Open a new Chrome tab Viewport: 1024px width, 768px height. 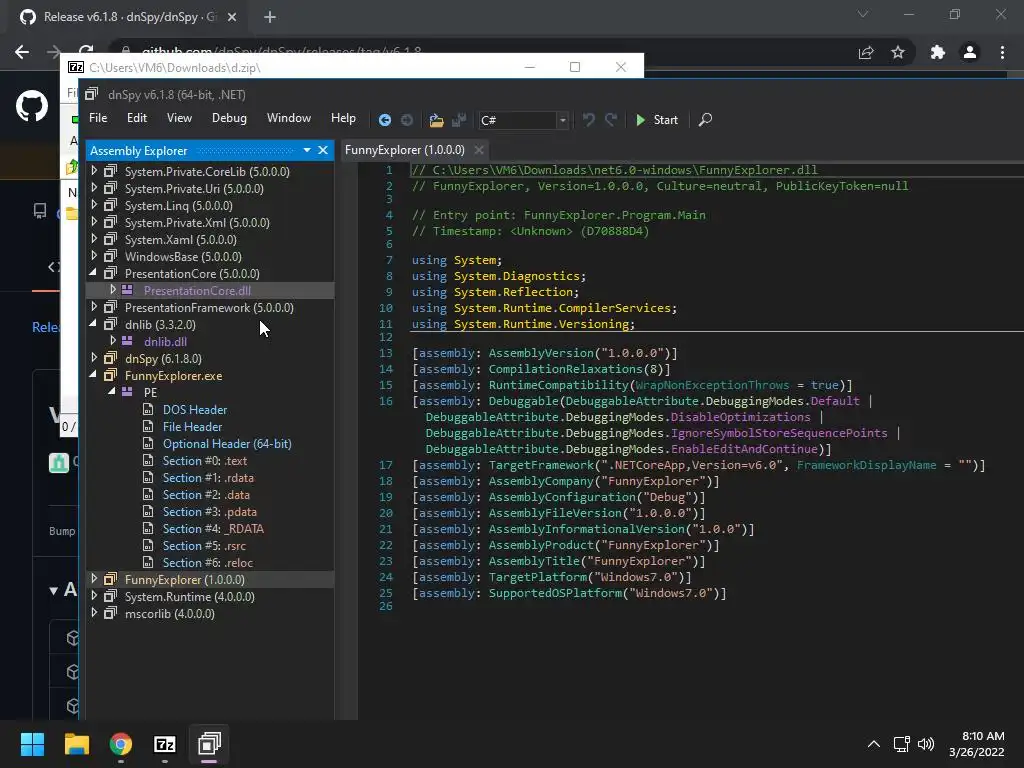tap(270, 17)
